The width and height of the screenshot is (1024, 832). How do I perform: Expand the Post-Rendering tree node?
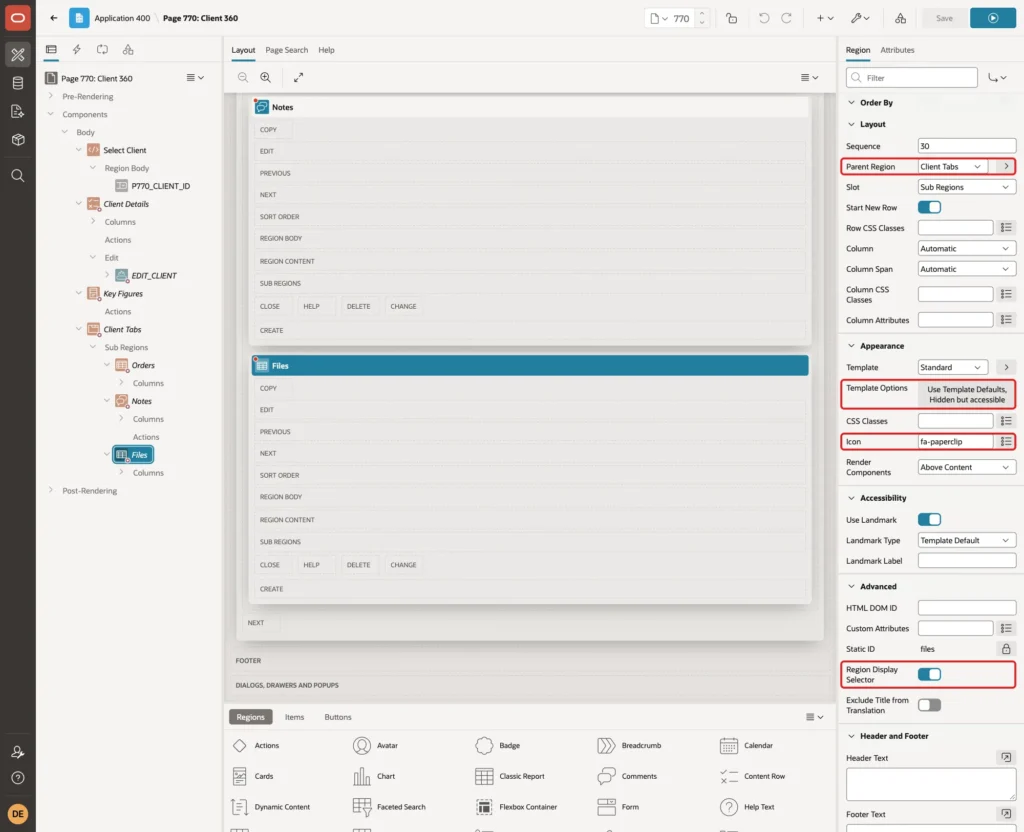coord(50,490)
